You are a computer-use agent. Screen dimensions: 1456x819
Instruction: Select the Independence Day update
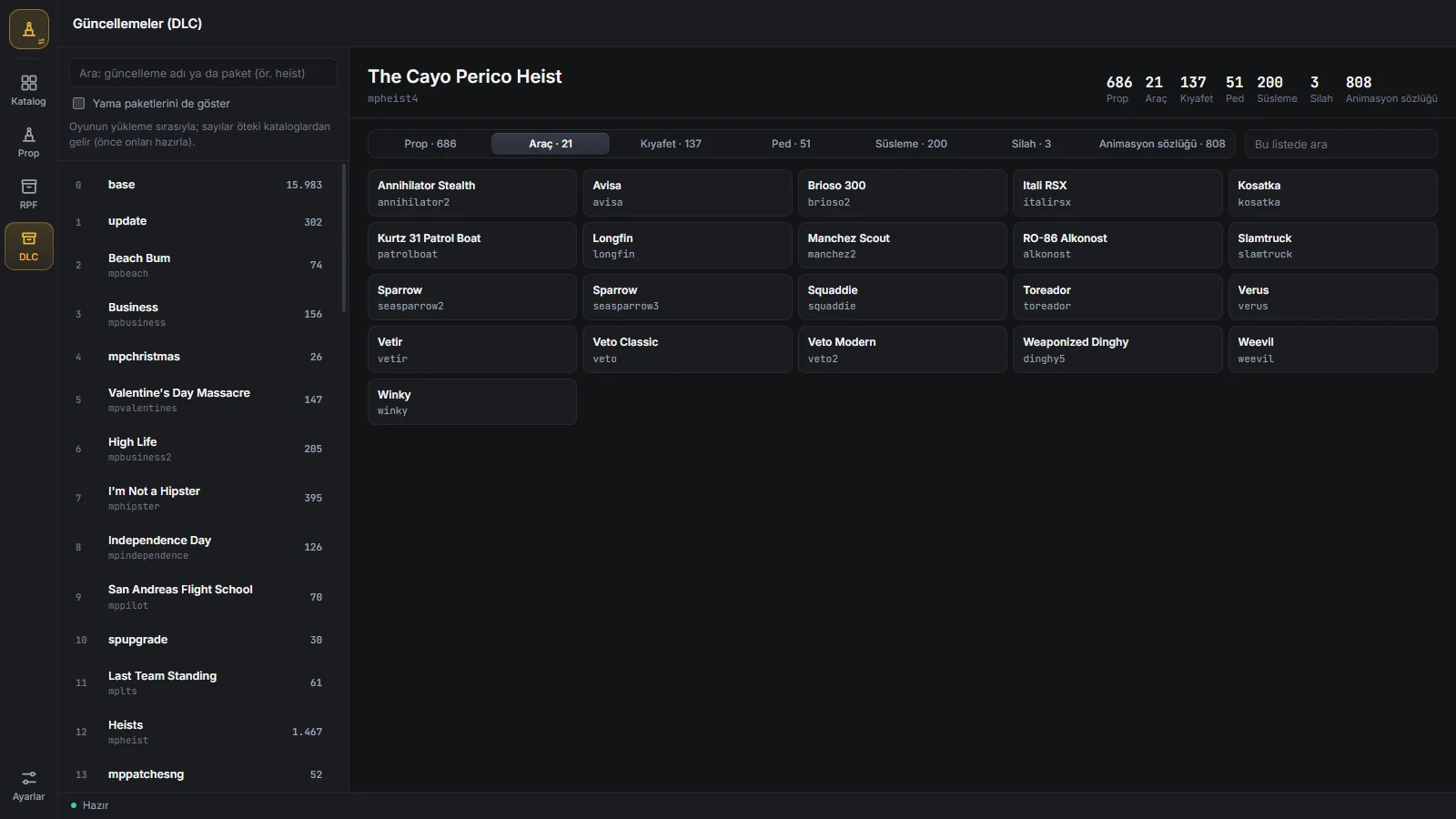click(x=199, y=547)
